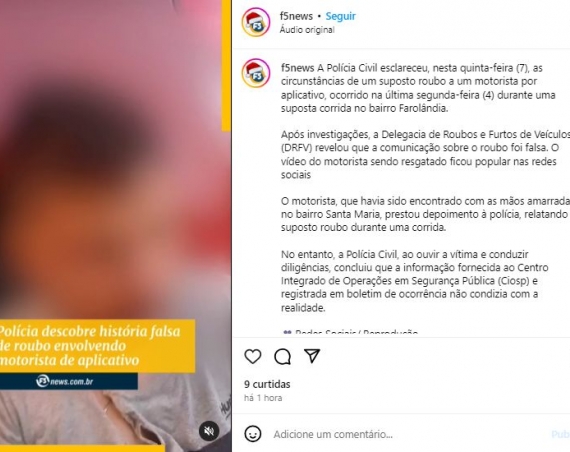Follow f5news with Seguir link

[x=340, y=16]
